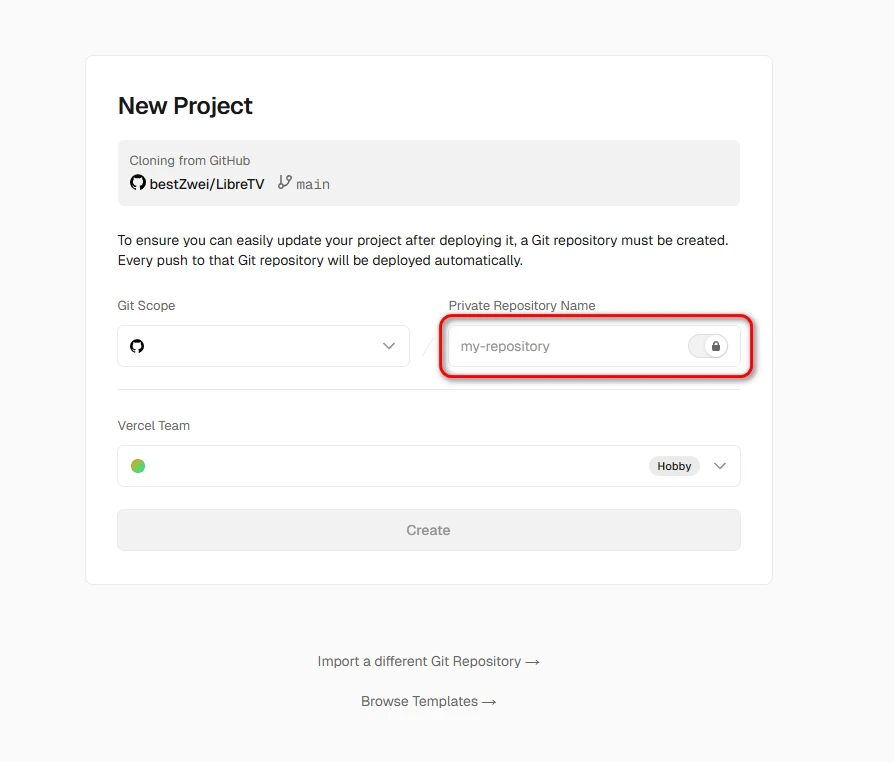Click the GitHub icon beside bestZwei/LibreTV

[x=138, y=183]
